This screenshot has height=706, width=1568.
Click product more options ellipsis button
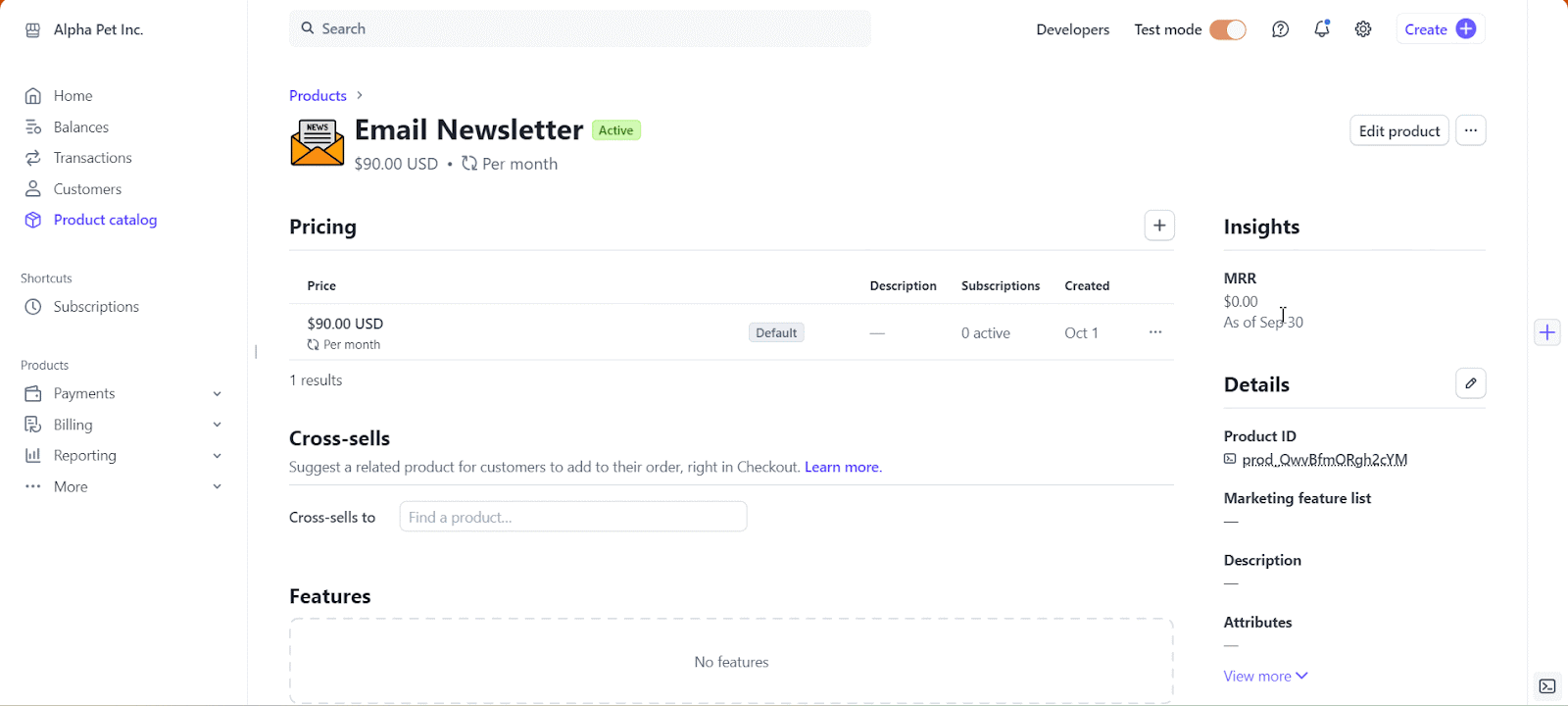(1470, 130)
